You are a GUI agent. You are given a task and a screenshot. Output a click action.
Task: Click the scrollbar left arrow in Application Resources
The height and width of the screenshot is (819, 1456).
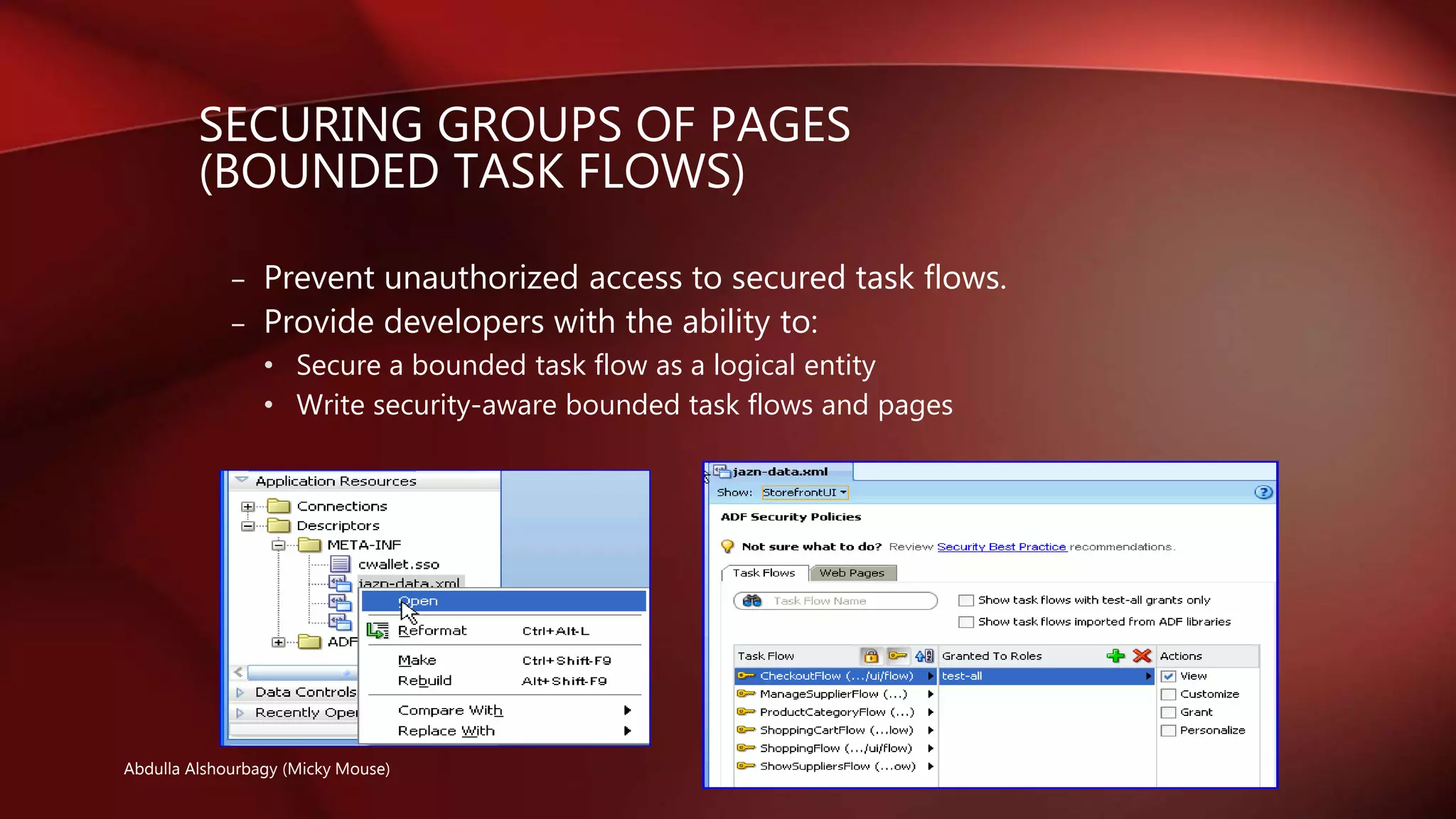[x=238, y=672]
